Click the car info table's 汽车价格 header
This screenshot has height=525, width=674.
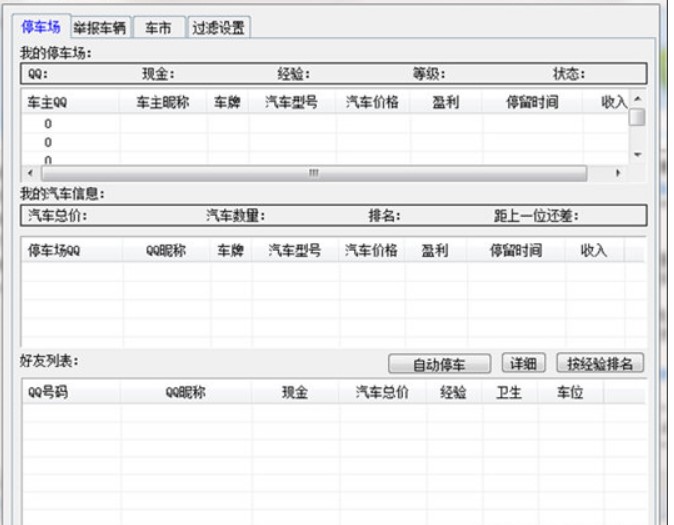pyautogui.click(x=371, y=250)
